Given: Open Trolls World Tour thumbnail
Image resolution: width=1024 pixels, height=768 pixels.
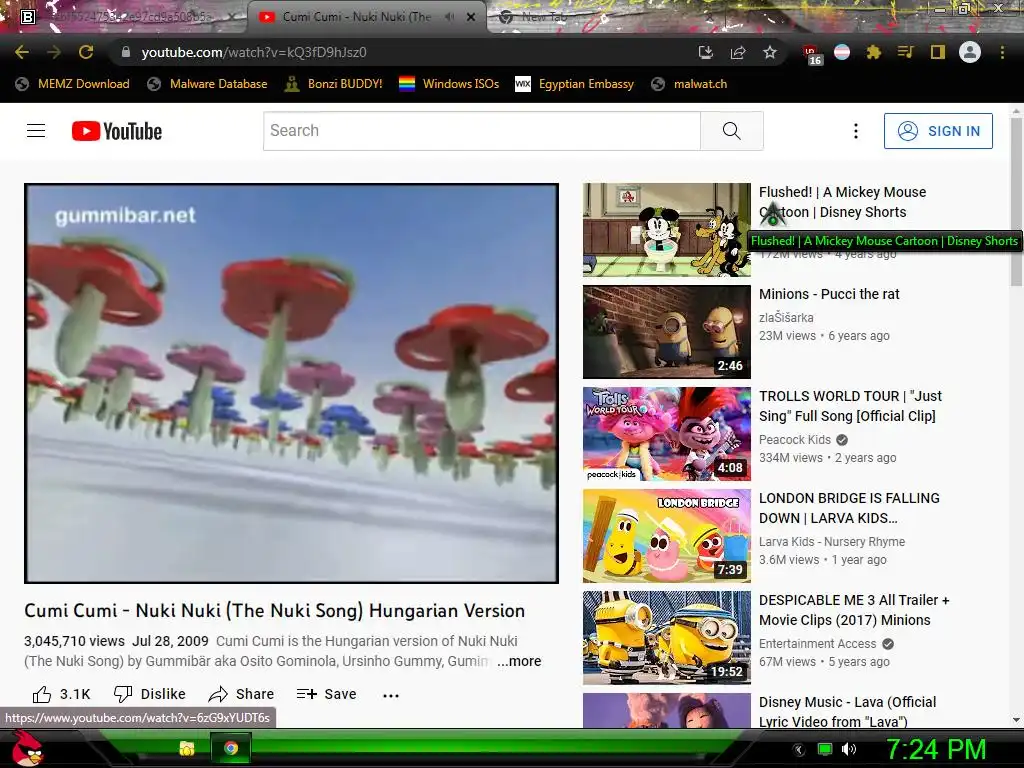Looking at the screenshot, I should click(667, 434).
